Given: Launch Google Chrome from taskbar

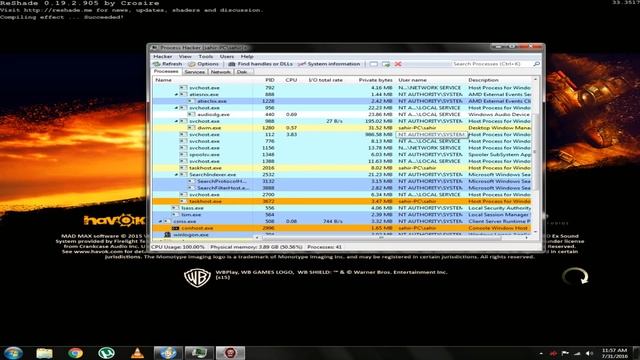Looking at the screenshot, I should click(76, 353).
